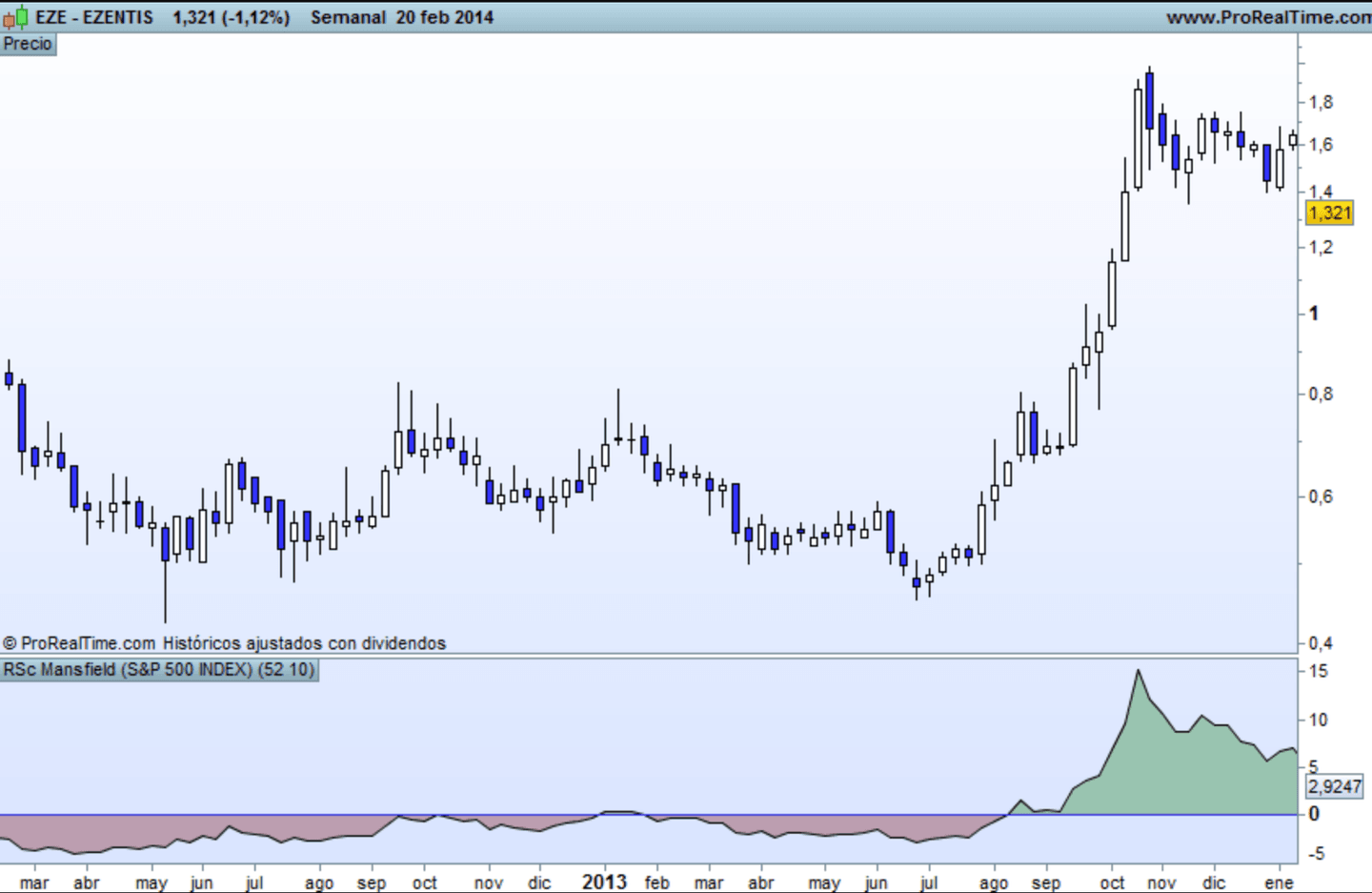Click the 15 level on RSc scale
Image resolution: width=1372 pixels, height=893 pixels.
pos(1318,671)
